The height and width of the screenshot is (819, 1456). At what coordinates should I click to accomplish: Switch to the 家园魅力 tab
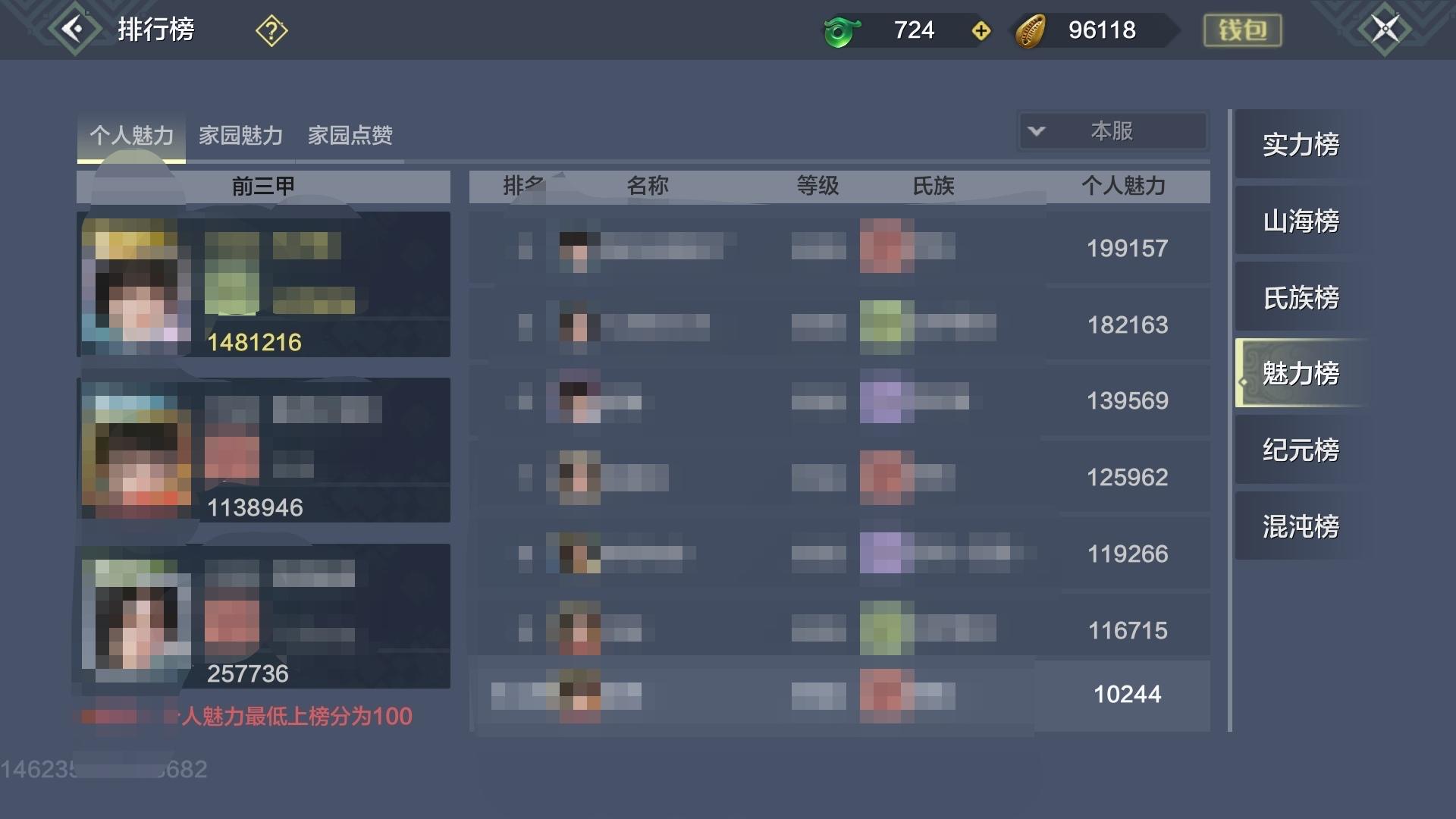tap(240, 136)
